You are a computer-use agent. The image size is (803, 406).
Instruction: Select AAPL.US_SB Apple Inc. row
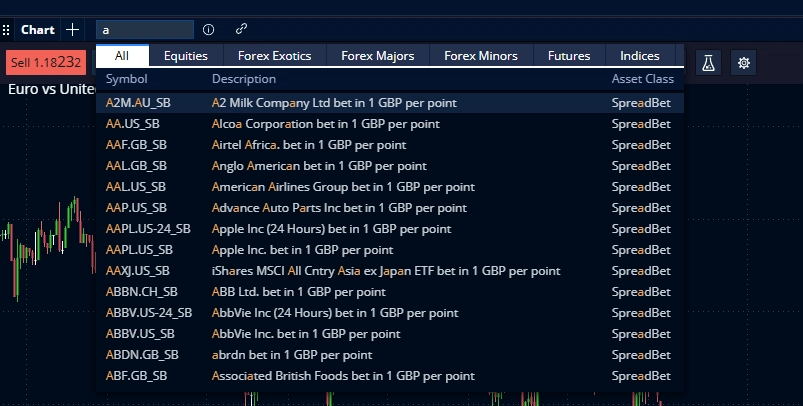point(390,250)
